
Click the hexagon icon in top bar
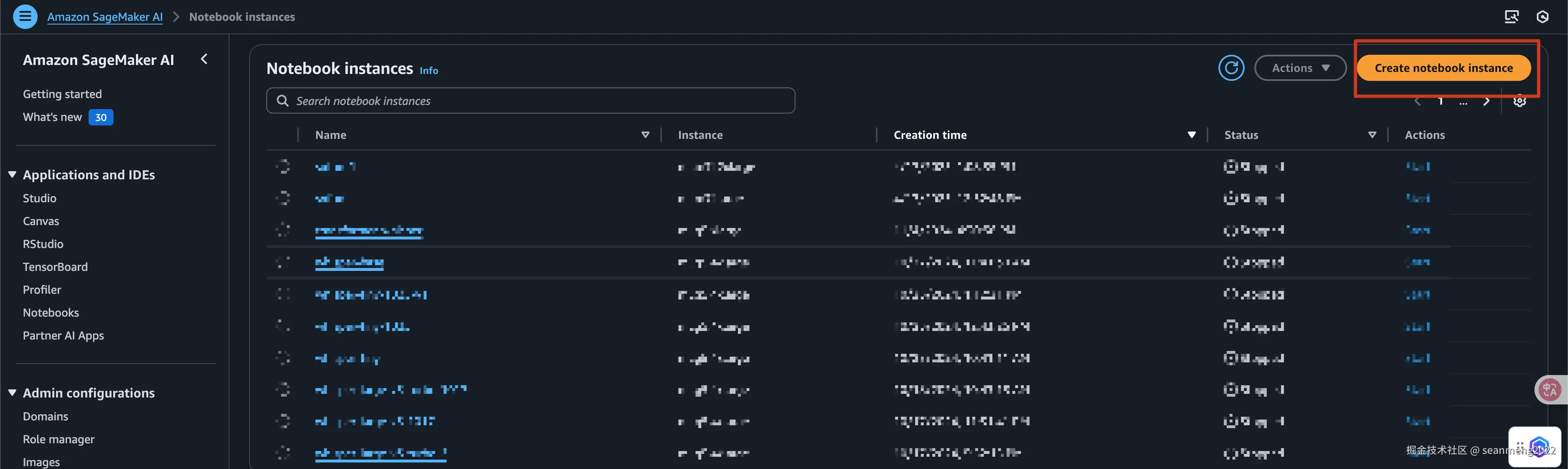[x=1542, y=16]
